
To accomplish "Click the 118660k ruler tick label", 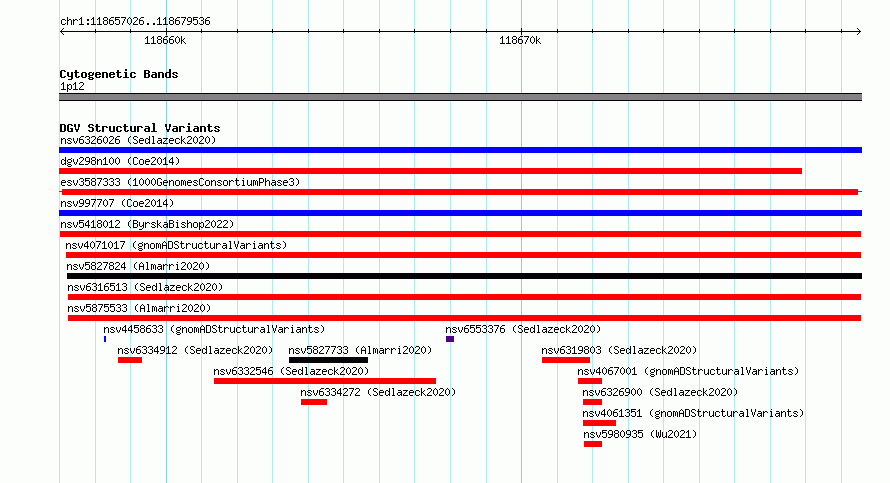I will [165, 40].
